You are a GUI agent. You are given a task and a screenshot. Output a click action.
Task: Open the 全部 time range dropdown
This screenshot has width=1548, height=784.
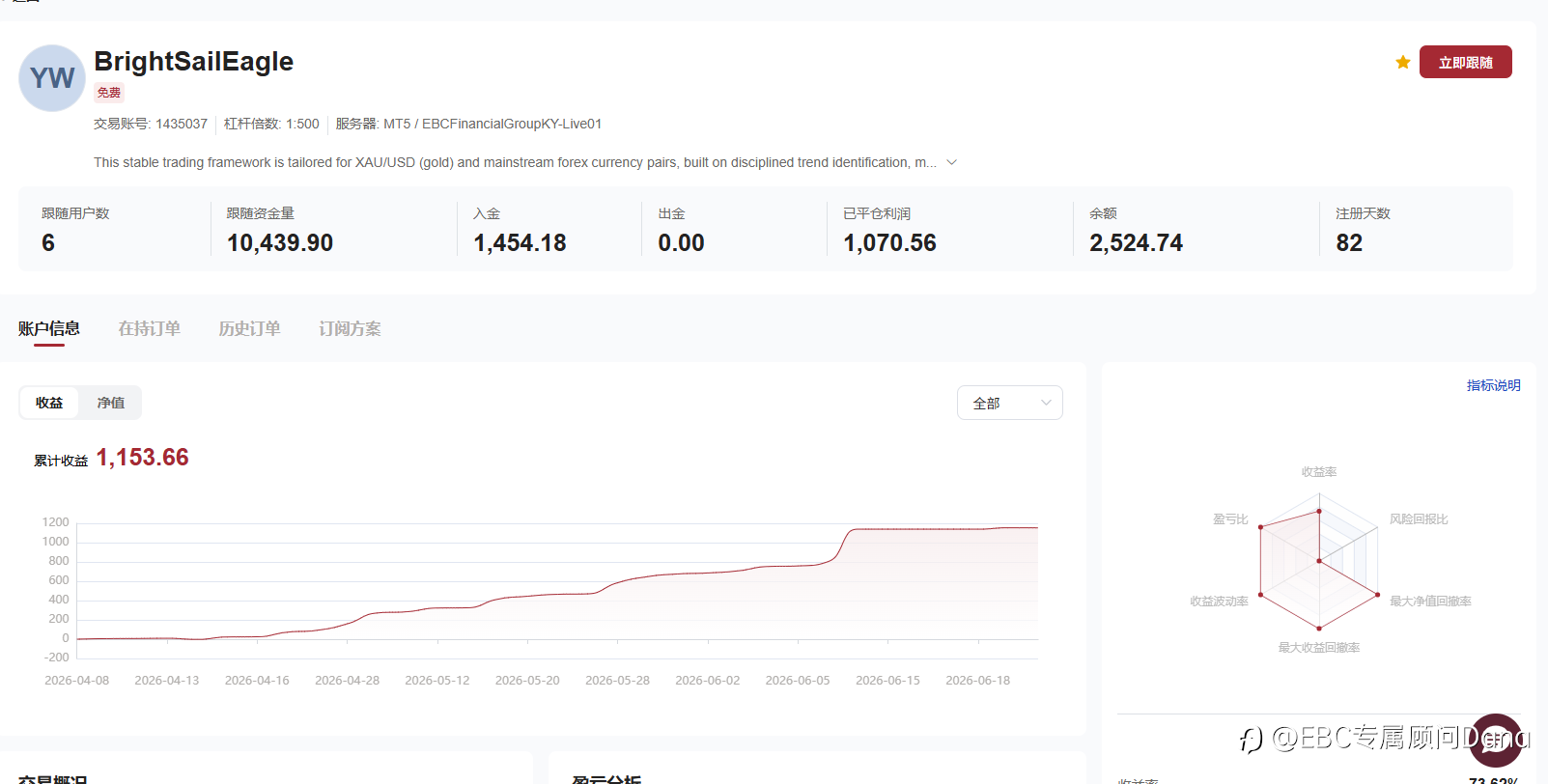[x=1010, y=403]
